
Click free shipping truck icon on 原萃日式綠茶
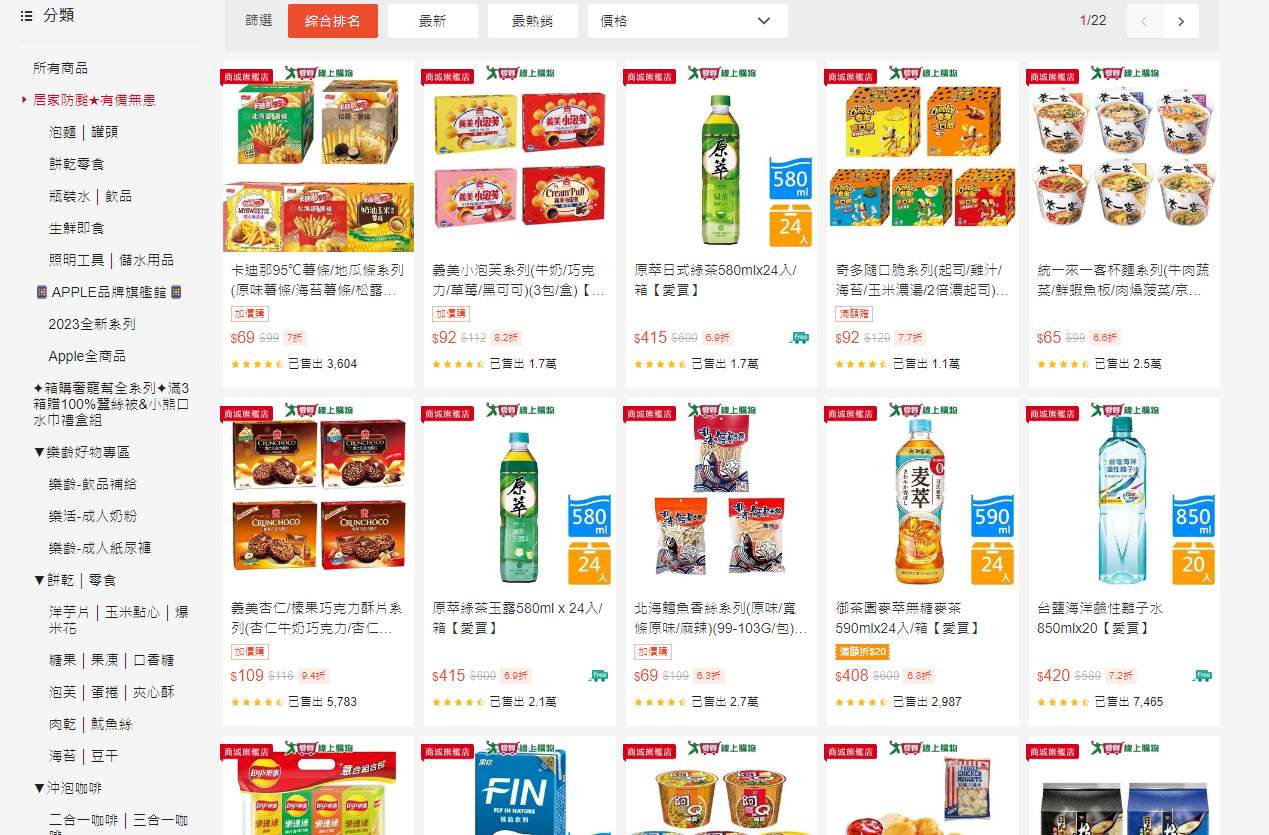[x=799, y=338]
